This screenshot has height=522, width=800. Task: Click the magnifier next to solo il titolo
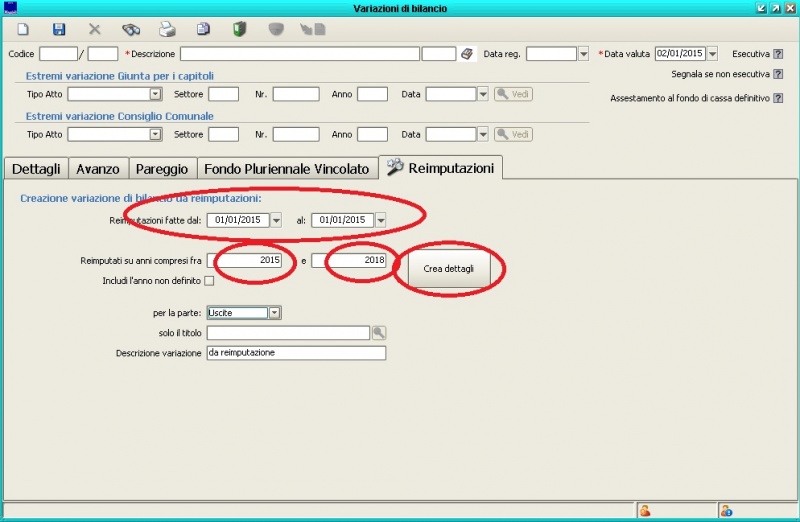pos(379,333)
